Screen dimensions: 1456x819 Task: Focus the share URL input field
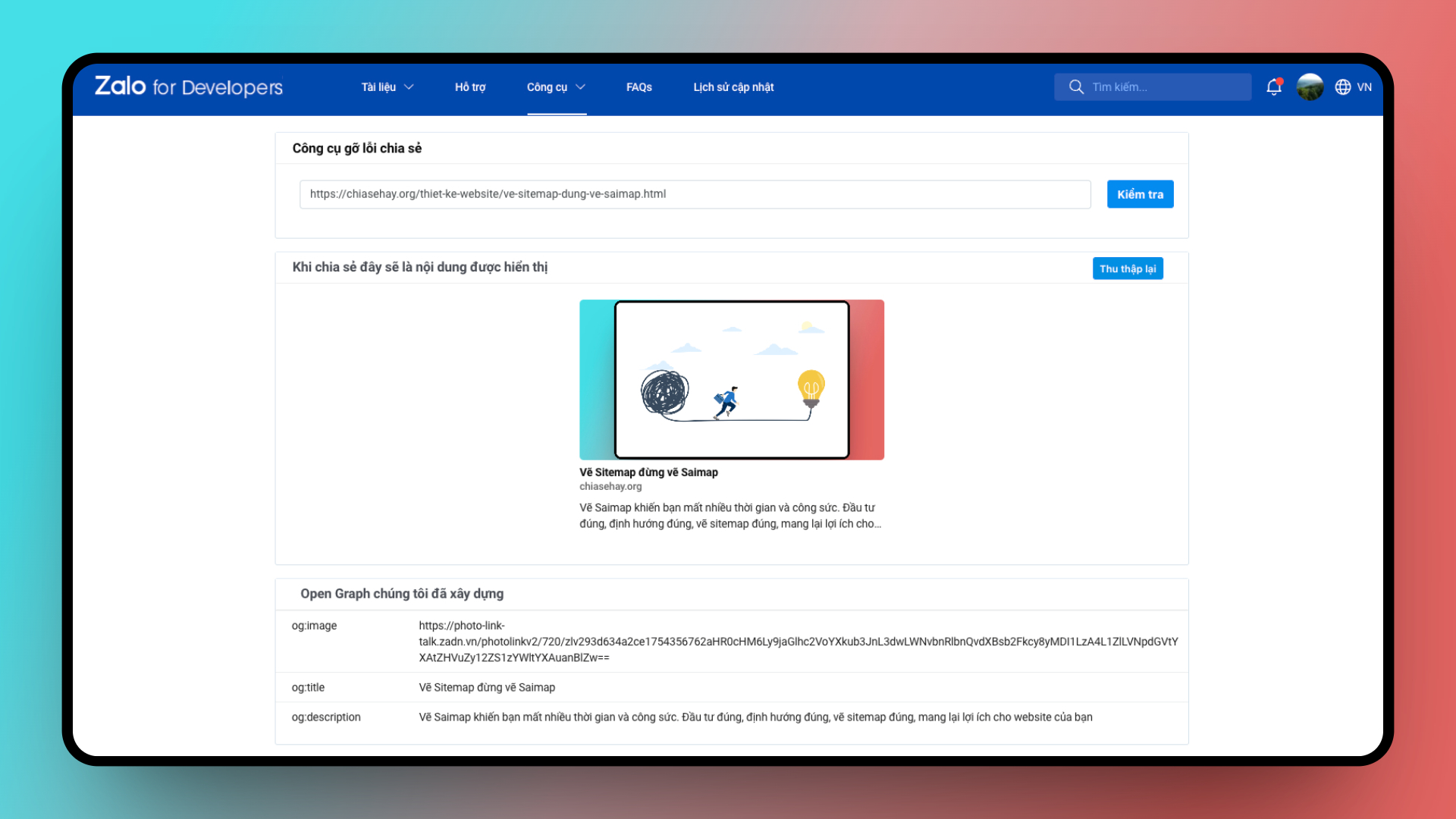(x=695, y=194)
